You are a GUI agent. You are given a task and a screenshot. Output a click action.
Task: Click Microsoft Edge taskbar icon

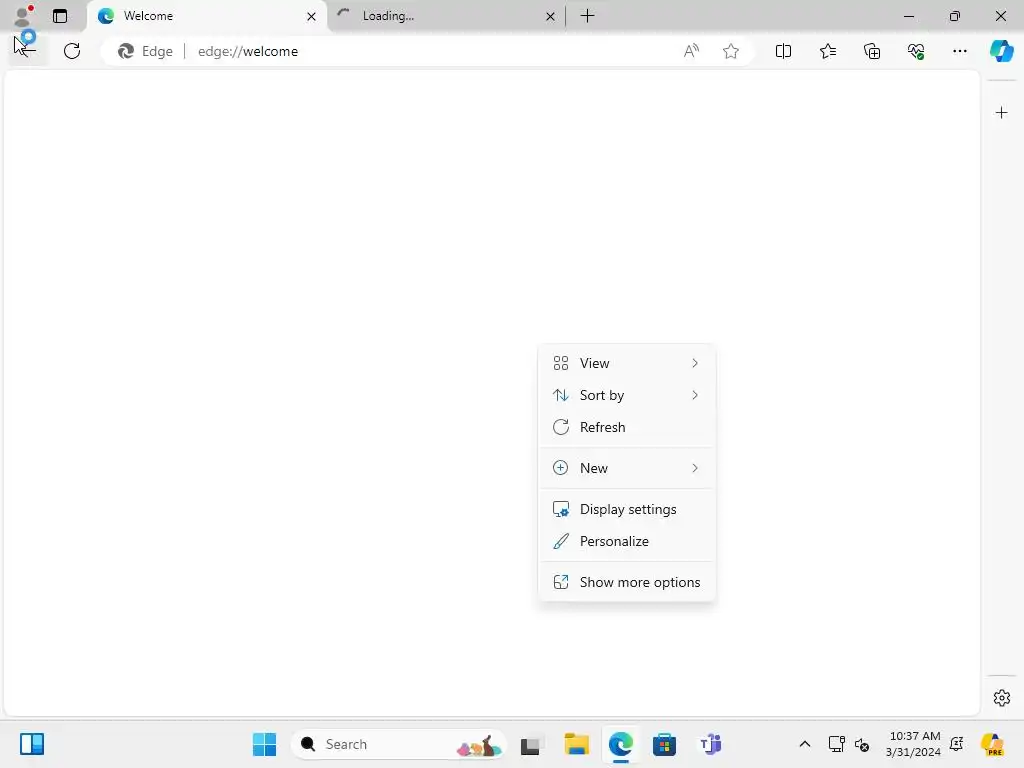(x=620, y=744)
